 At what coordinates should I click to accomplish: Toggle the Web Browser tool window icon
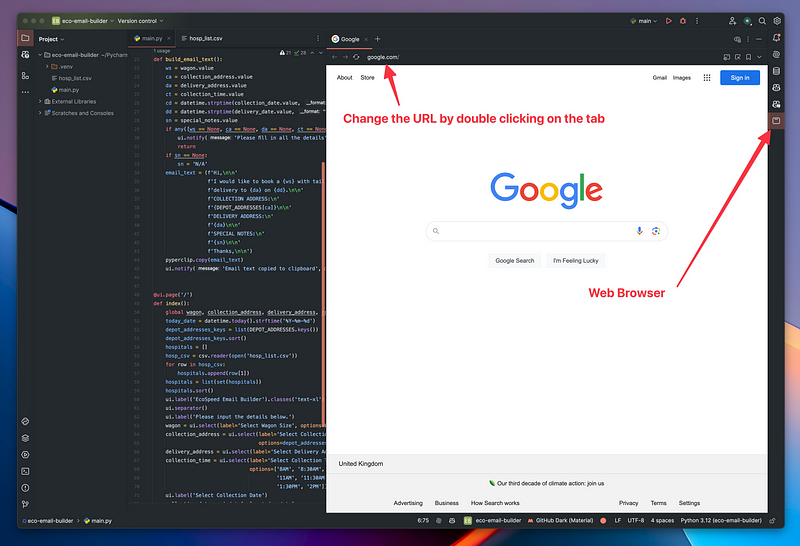point(776,121)
